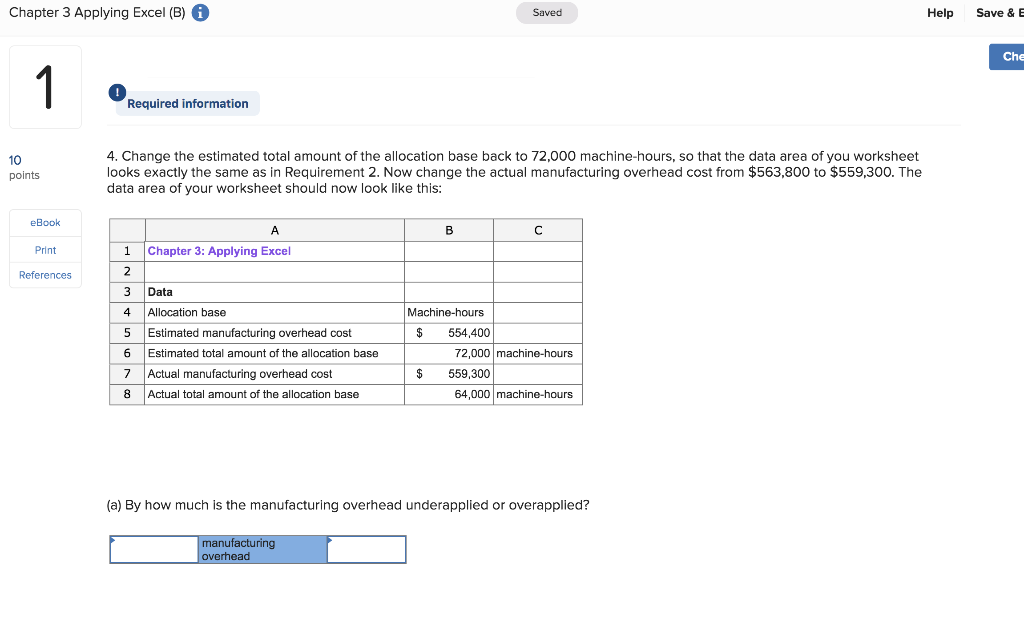This screenshot has height=631, width=1024.
Task: Open the Help menu
Action: (x=940, y=13)
